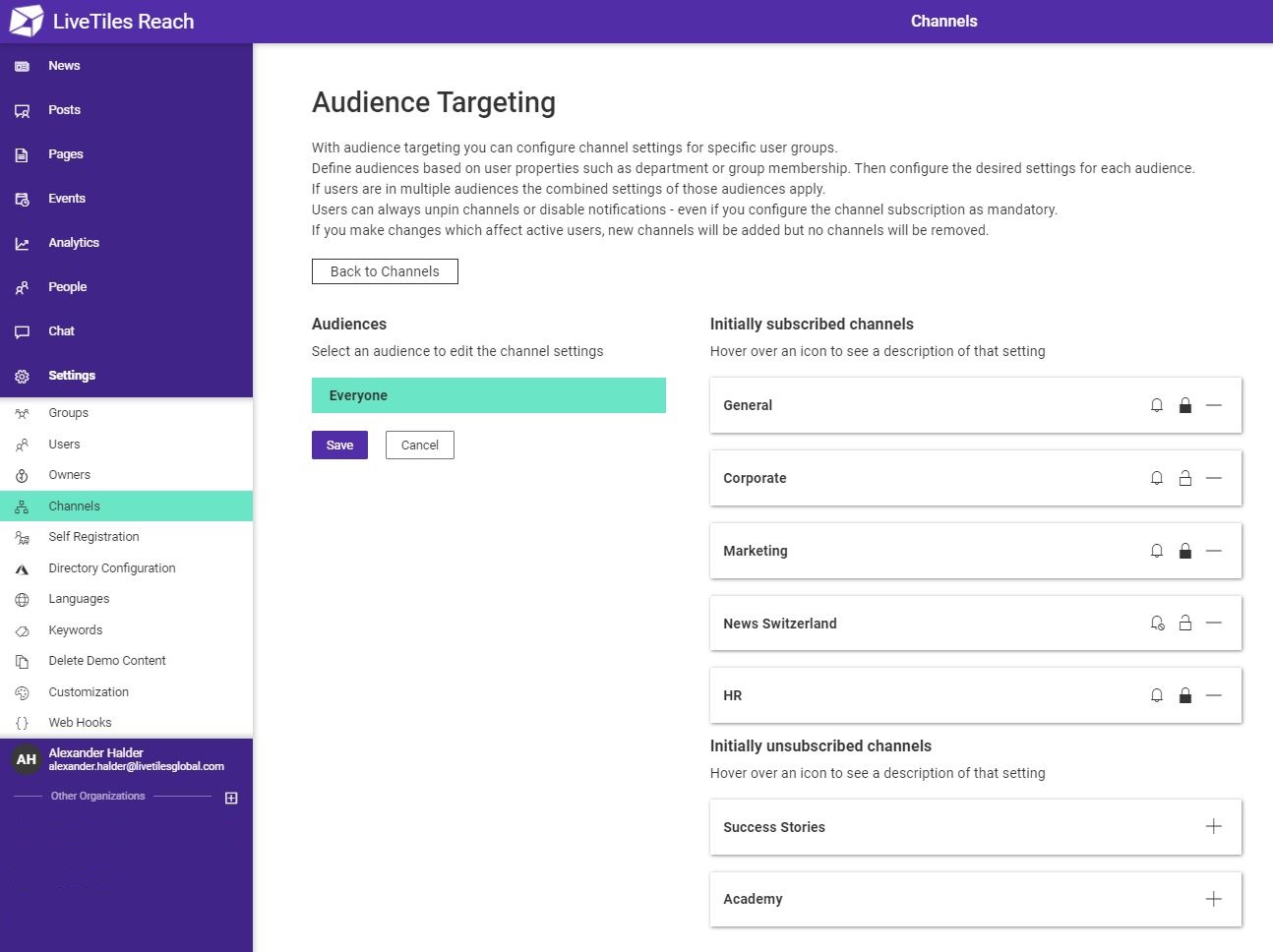Image resolution: width=1273 pixels, height=952 pixels.
Task: Toggle mandatory lock for News Switzerland
Action: 1185,623
